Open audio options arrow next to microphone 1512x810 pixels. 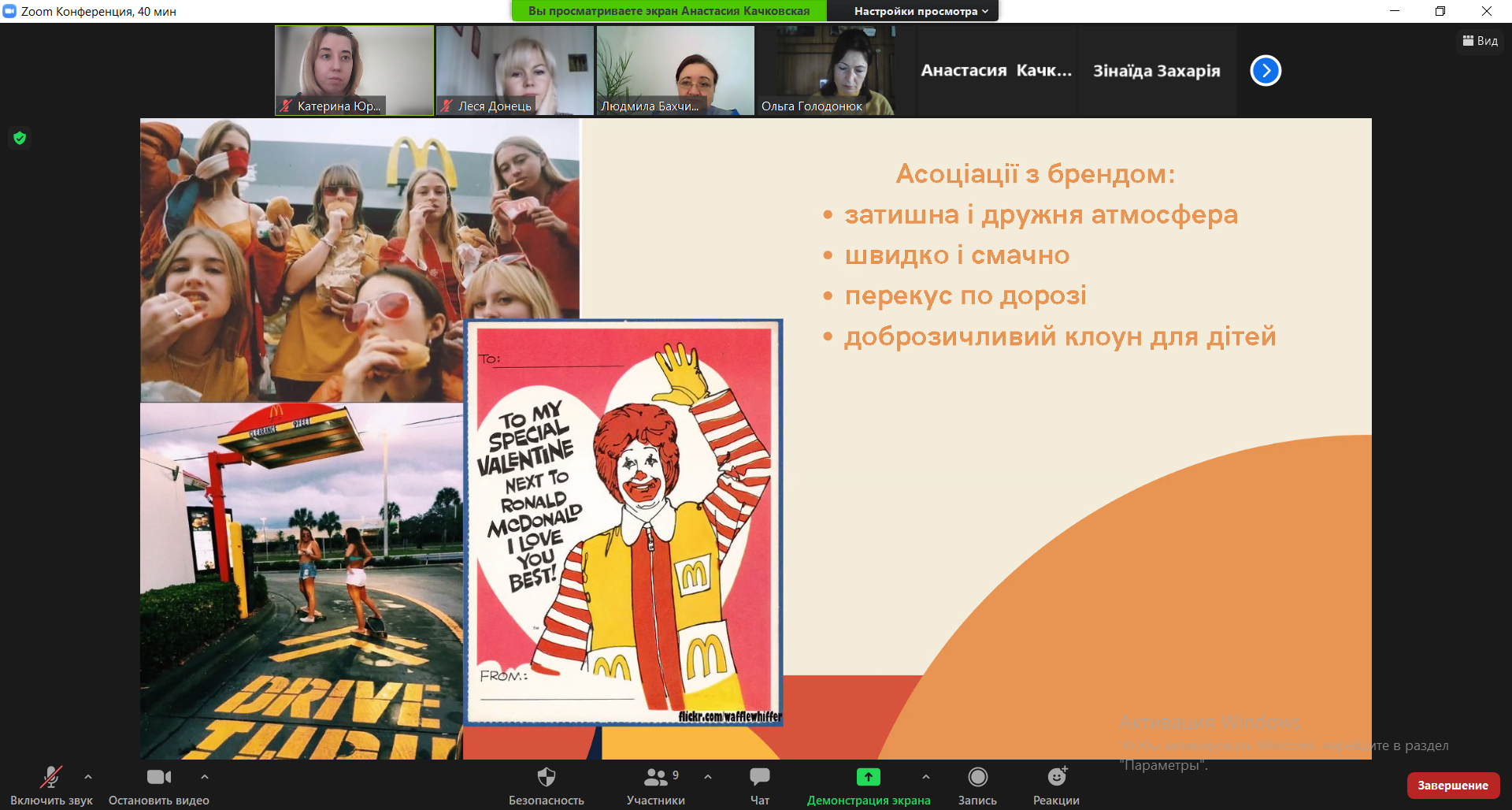[88, 777]
